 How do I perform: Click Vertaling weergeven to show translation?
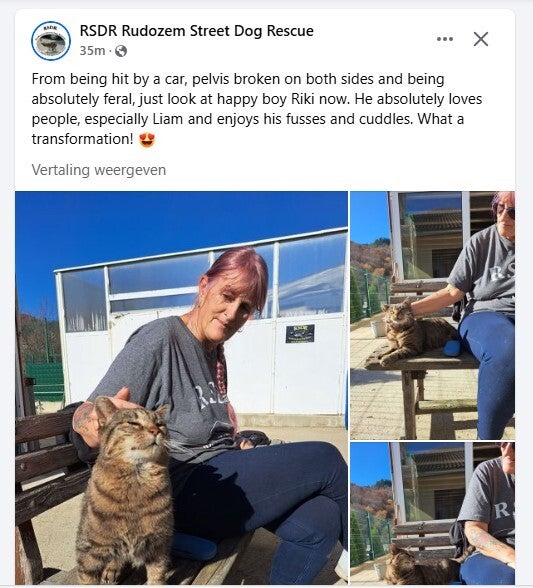pyautogui.click(x=99, y=170)
